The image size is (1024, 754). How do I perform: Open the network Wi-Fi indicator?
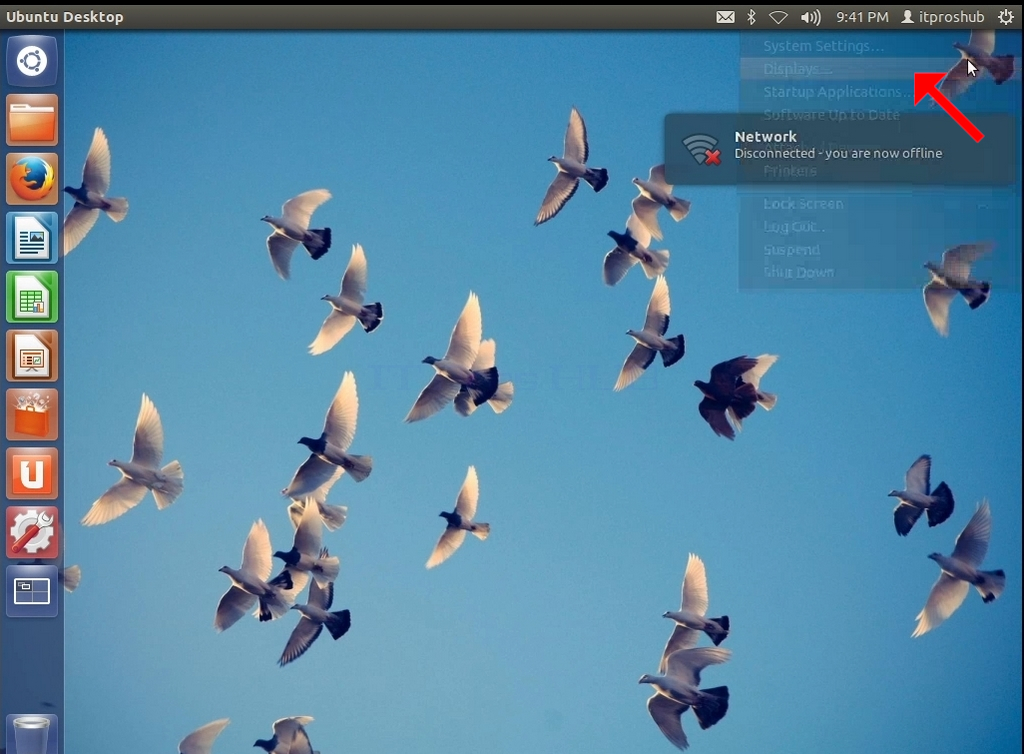tap(778, 18)
